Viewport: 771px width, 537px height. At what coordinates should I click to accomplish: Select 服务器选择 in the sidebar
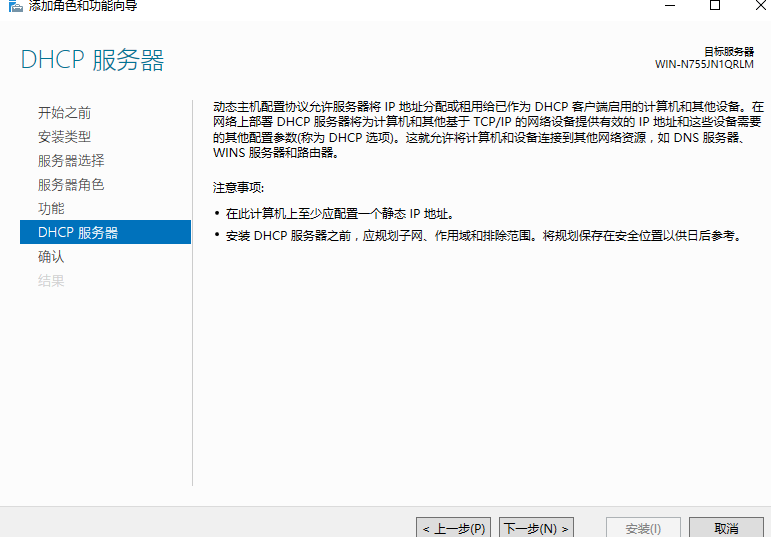pos(71,161)
